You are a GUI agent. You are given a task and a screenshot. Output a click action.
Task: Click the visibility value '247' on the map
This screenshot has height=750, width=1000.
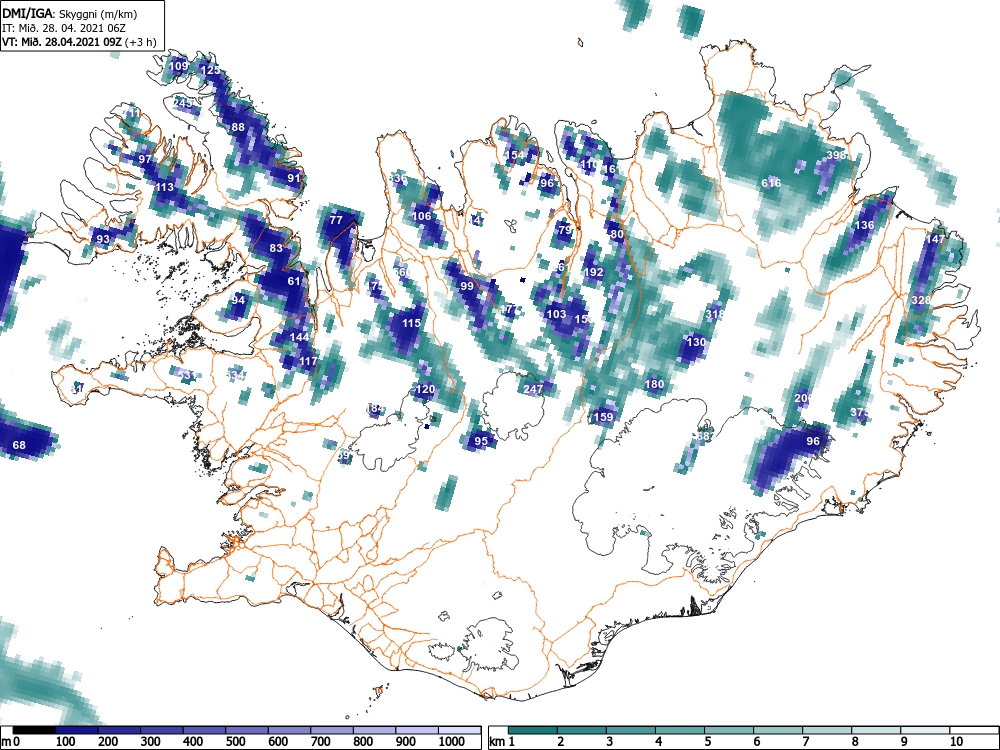pyautogui.click(x=533, y=389)
